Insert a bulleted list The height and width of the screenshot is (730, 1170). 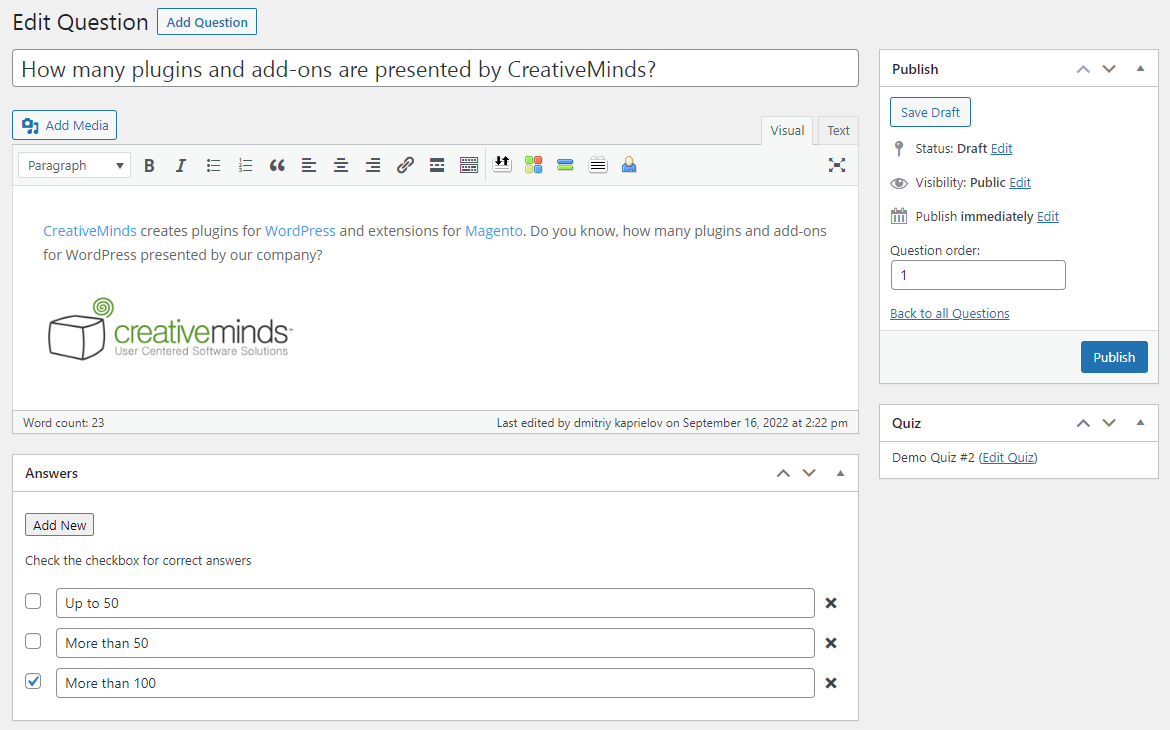click(x=213, y=166)
